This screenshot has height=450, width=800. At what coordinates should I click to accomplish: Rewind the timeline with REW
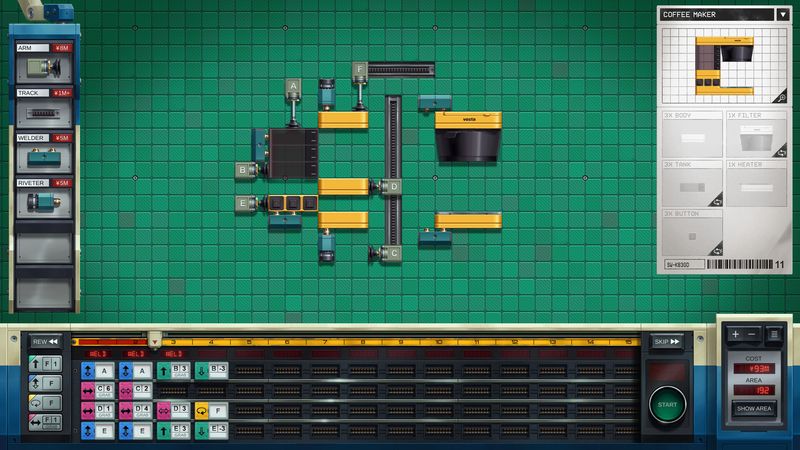coord(43,341)
